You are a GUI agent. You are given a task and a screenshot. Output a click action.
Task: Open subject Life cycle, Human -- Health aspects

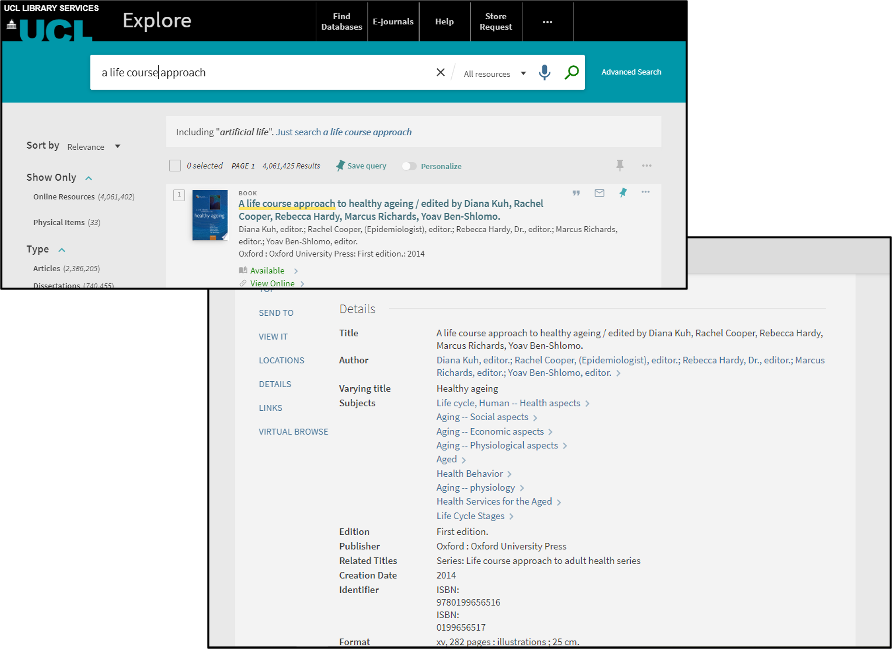click(x=508, y=403)
